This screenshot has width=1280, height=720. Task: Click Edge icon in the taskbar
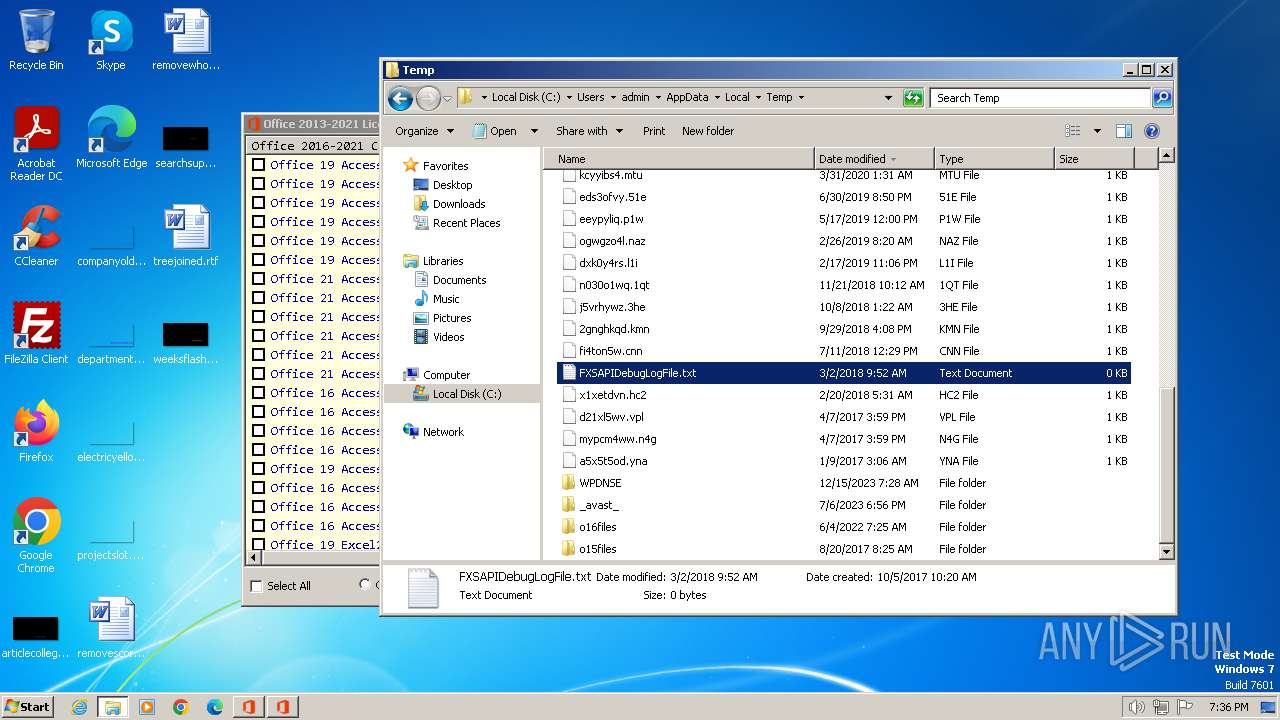click(214, 707)
